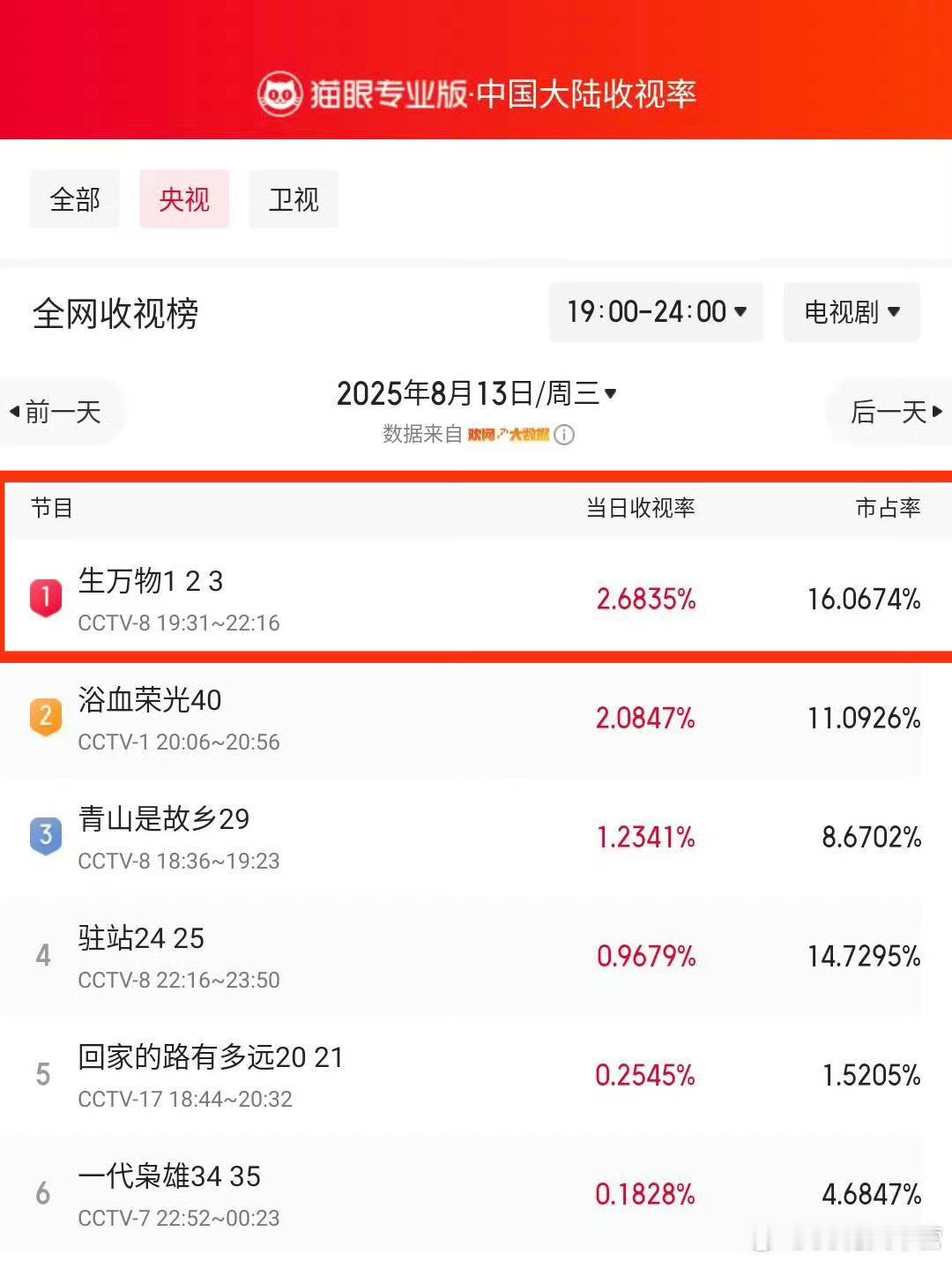Go to 前一天 previous day
Viewport: 952px width, 1261px height.
(58, 412)
